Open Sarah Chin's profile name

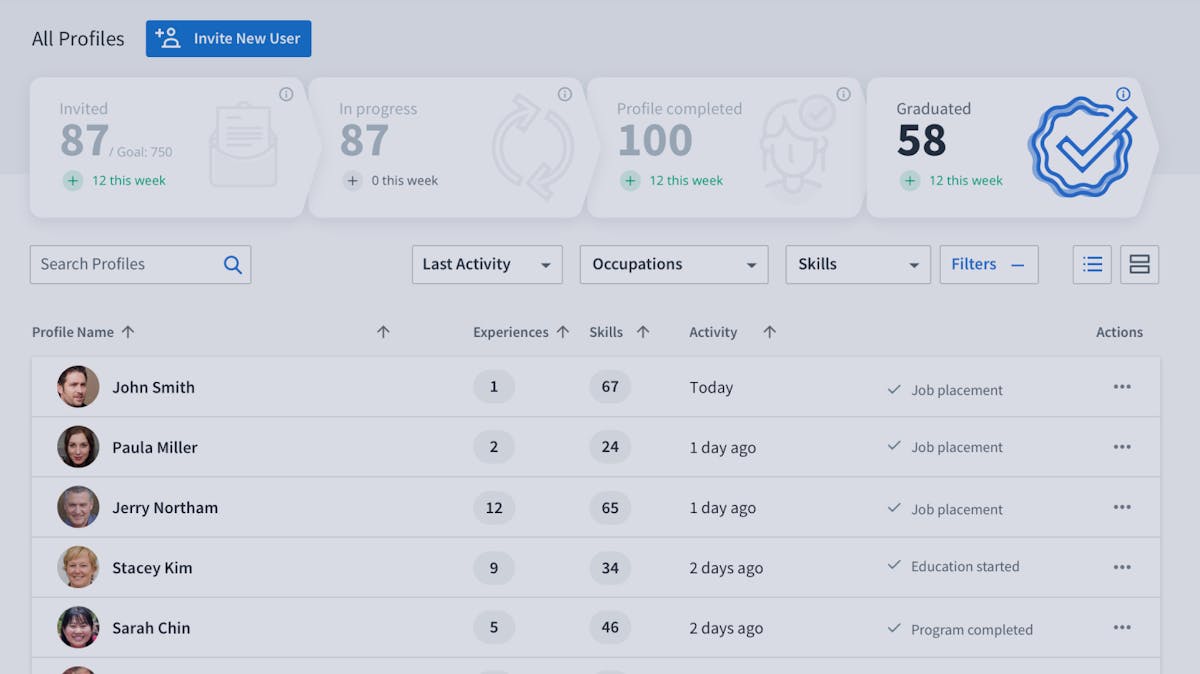point(151,628)
